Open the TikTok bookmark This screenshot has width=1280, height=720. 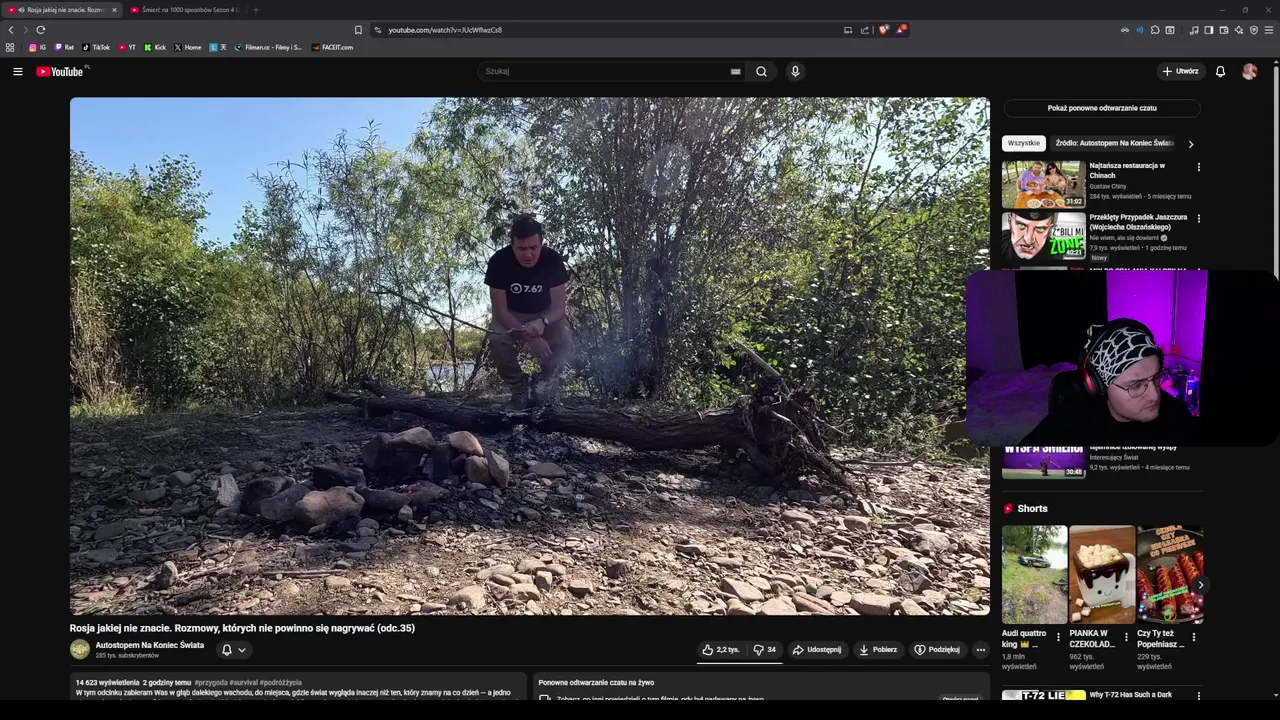pyautogui.click(x=96, y=47)
